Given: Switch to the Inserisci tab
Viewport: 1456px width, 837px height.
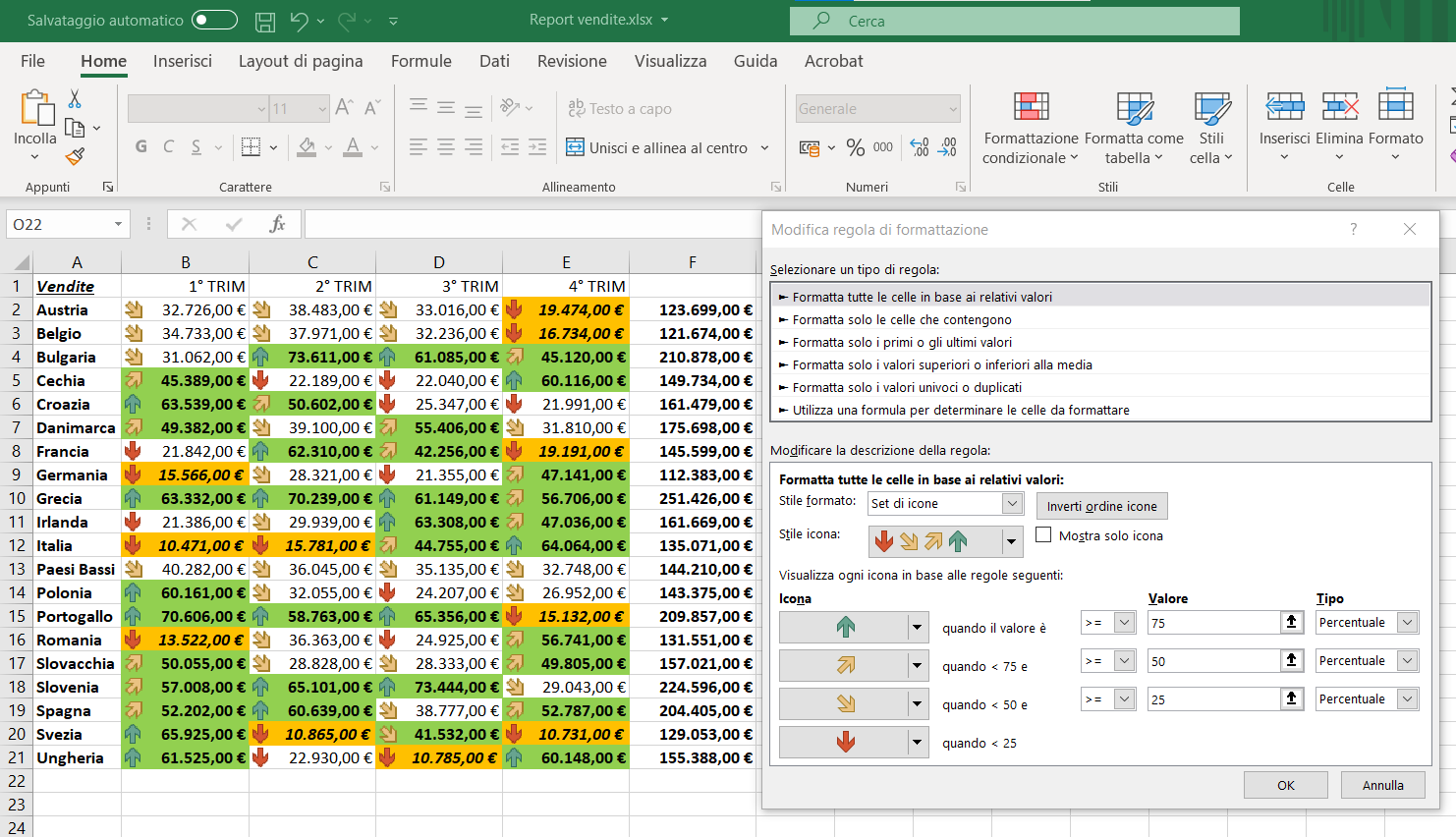Looking at the screenshot, I should (182, 61).
